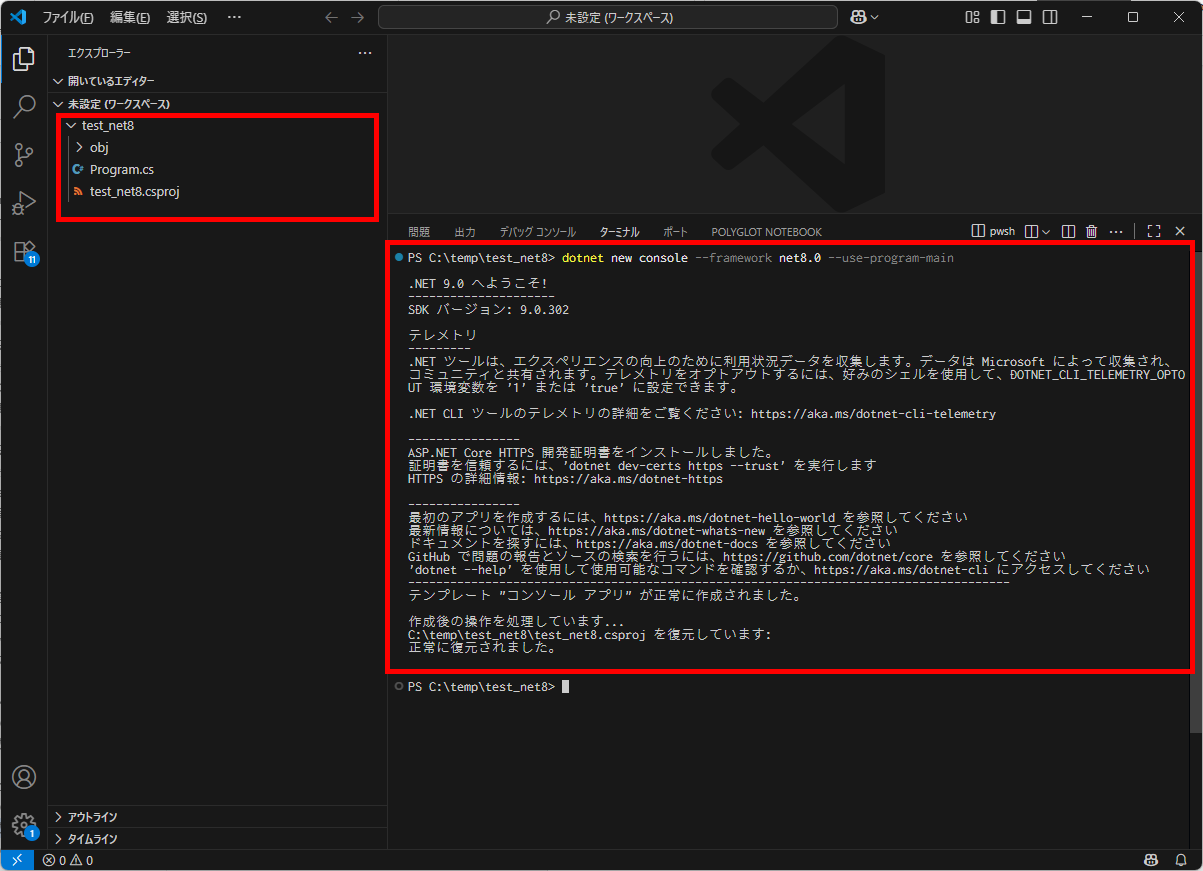Screen dimensions: 1203x871
Task: Kill terminal with the trash icon
Action: pyautogui.click(x=1092, y=231)
